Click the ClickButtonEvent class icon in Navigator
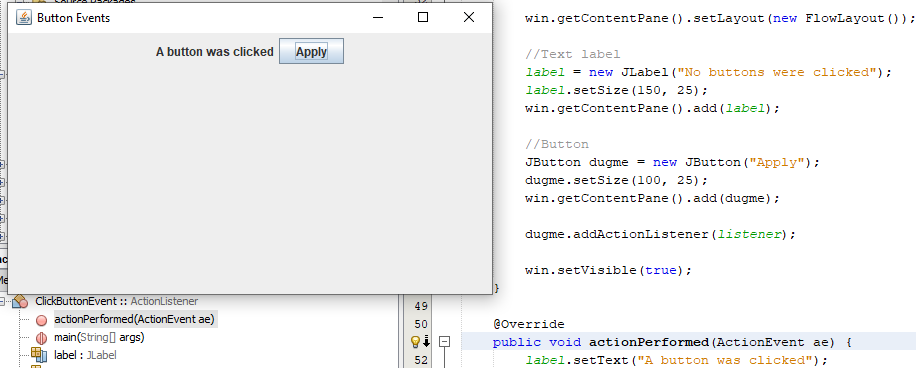The width and height of the screenshot is (916, 368). (20, 301)
